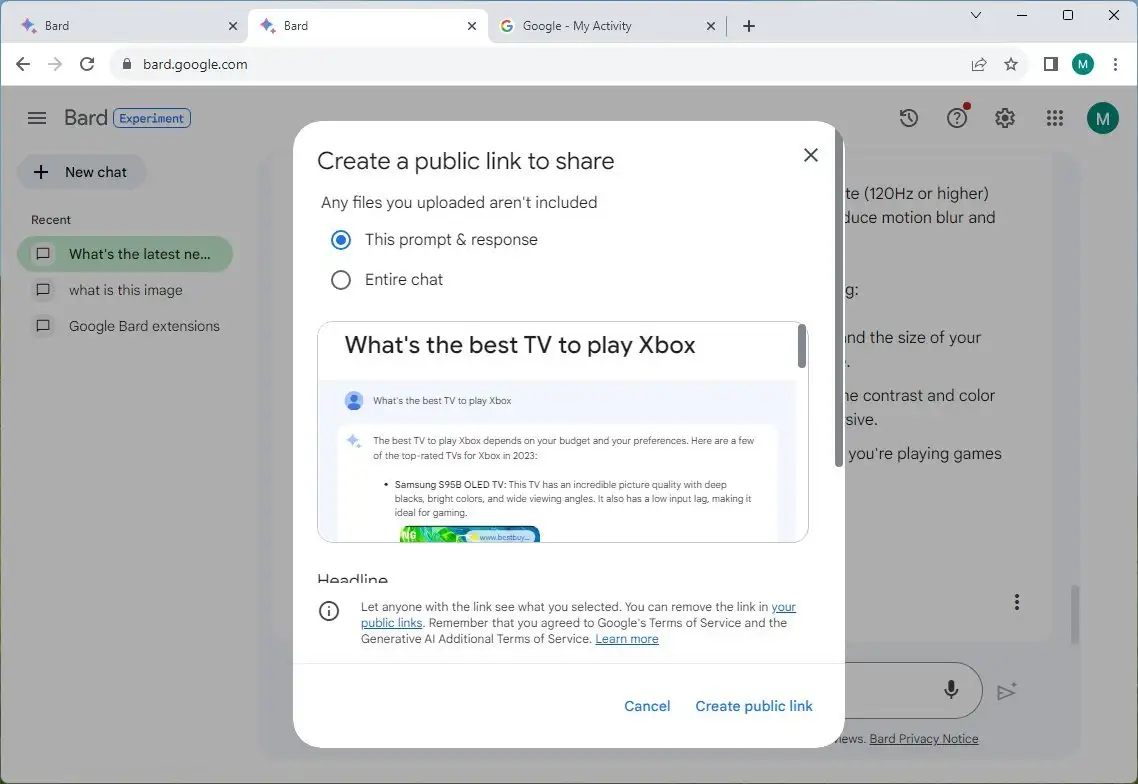The width and height of the screenshot is (1138, 784).
Task: Bookmark the page with the star icon
Action: [x=1011, y=63]
